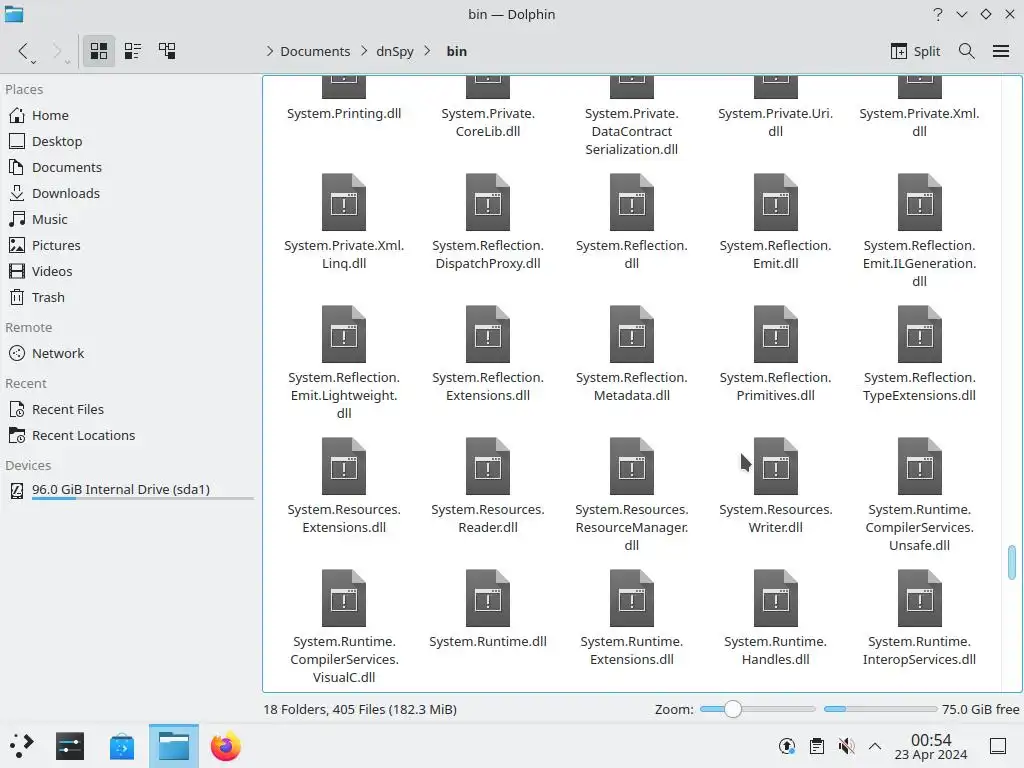Image resolution: width=1024 pixels, height=768 pixels.
Task: Switch to Details tree view mode
Action: [x=167, y=51]
